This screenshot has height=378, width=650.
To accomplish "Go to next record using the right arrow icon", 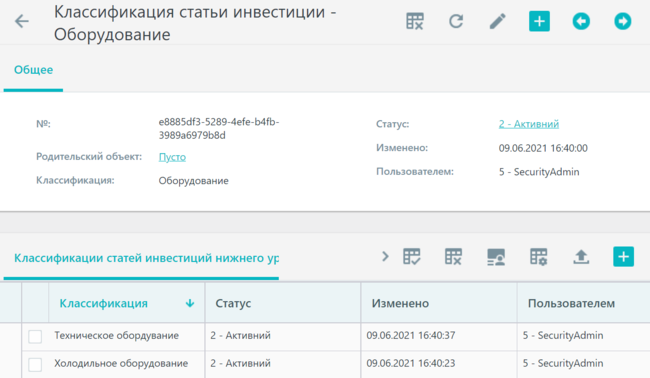I will tap(623, 21).
